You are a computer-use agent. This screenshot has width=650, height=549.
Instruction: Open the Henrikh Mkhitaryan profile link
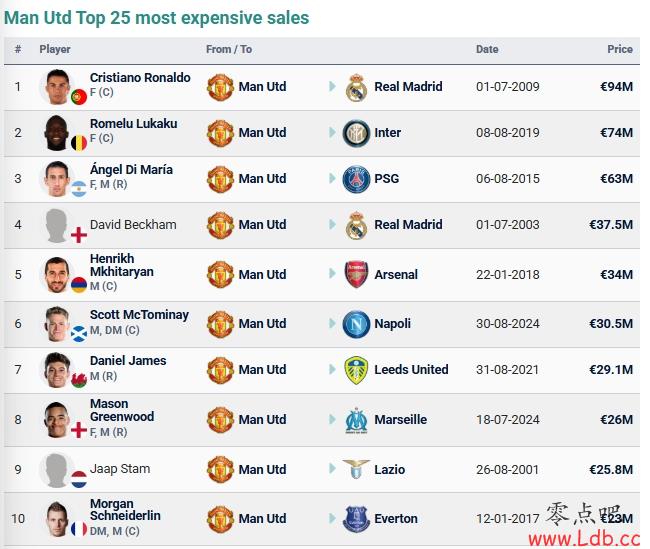click(x=122, y=265)
